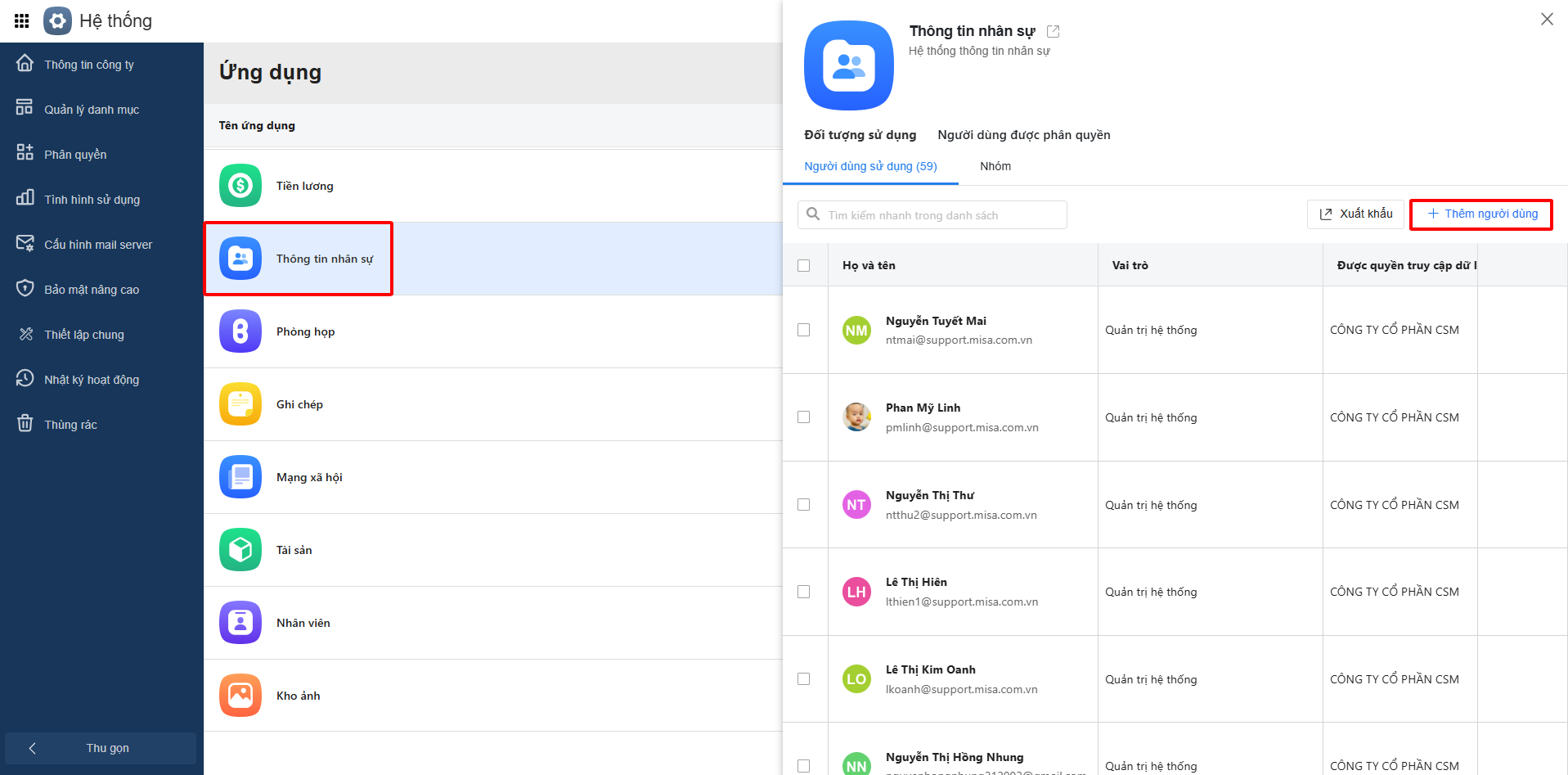The width and height of the screenshot is (1568, 775).
Task: Tick the checkbox for Lê Thị Hiên
Action: (x=804, y=592)
